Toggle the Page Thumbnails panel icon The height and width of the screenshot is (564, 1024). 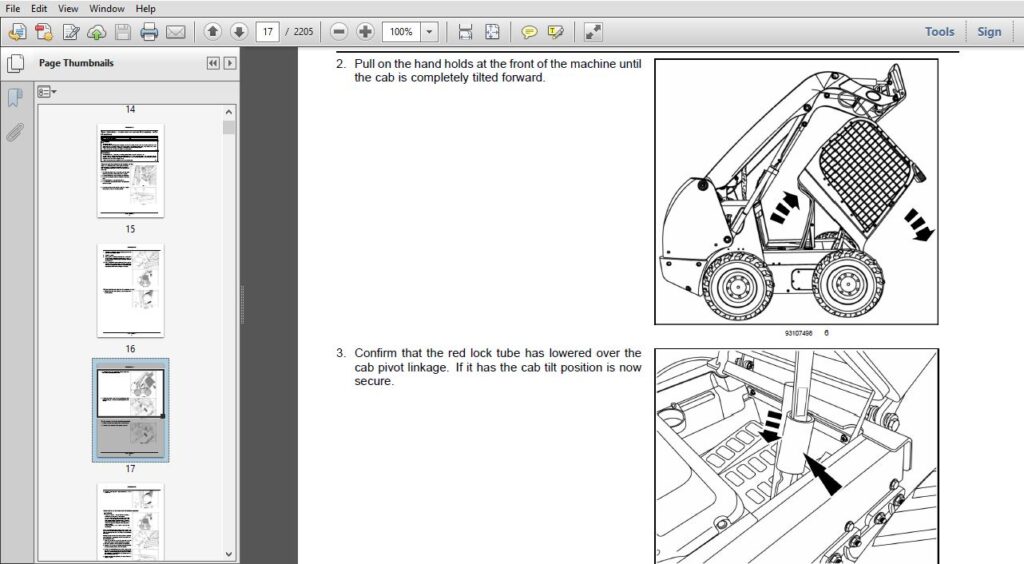pyautogui.click(x=15, y=63)
